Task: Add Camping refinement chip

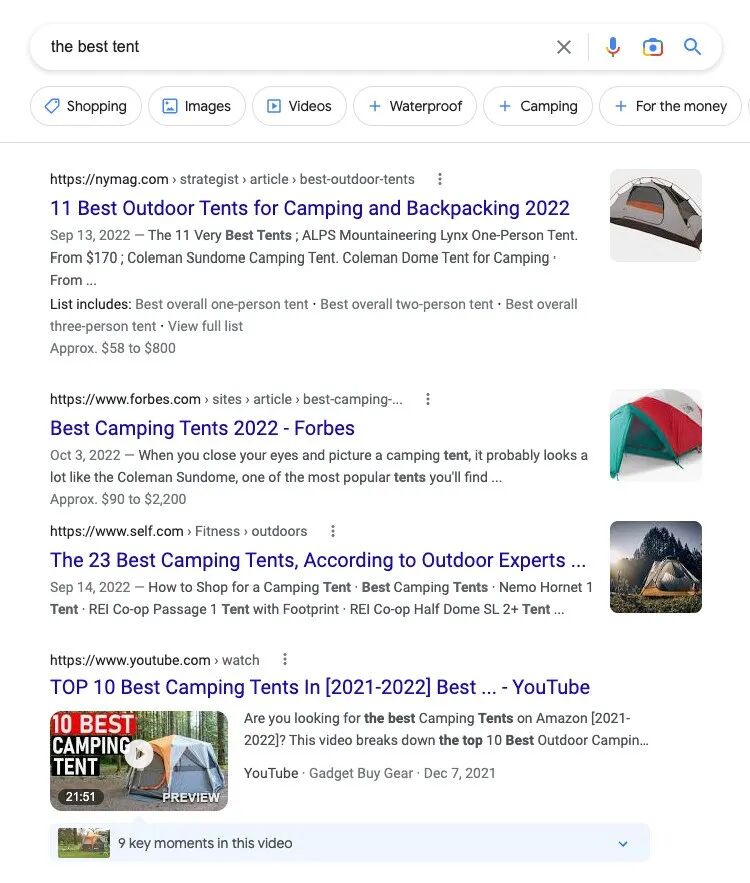Action: (x=538, y=106)
